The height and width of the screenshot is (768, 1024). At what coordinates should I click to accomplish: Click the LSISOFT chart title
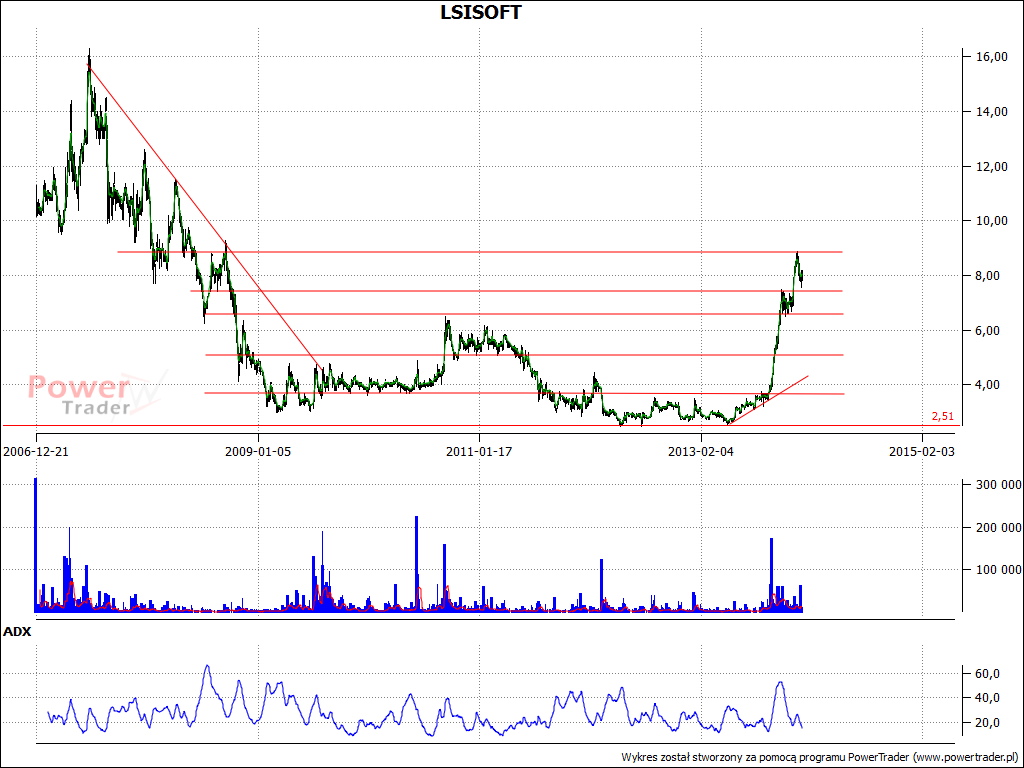pyautogui.click(x=481, y=12)
